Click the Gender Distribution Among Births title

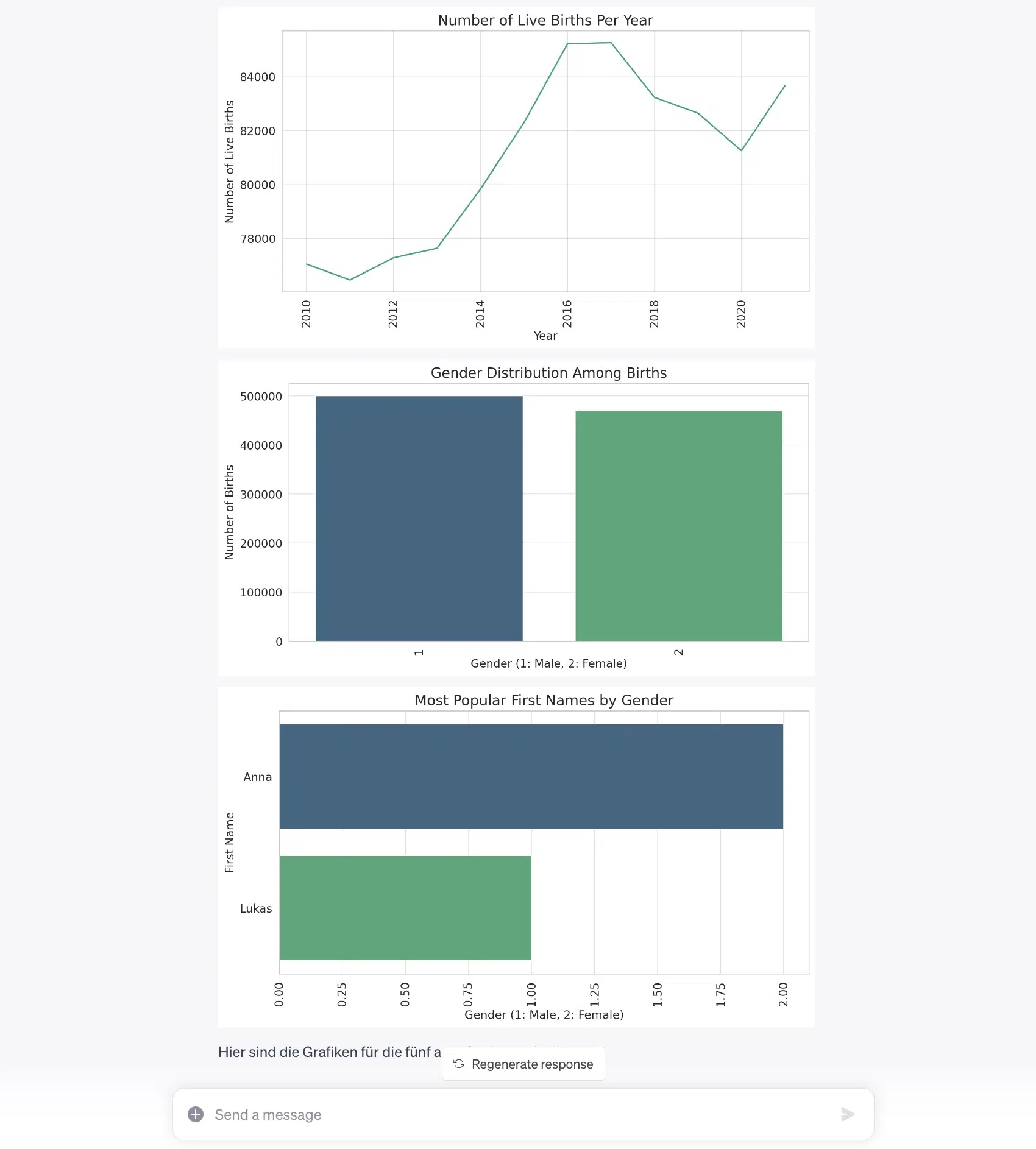548,373
